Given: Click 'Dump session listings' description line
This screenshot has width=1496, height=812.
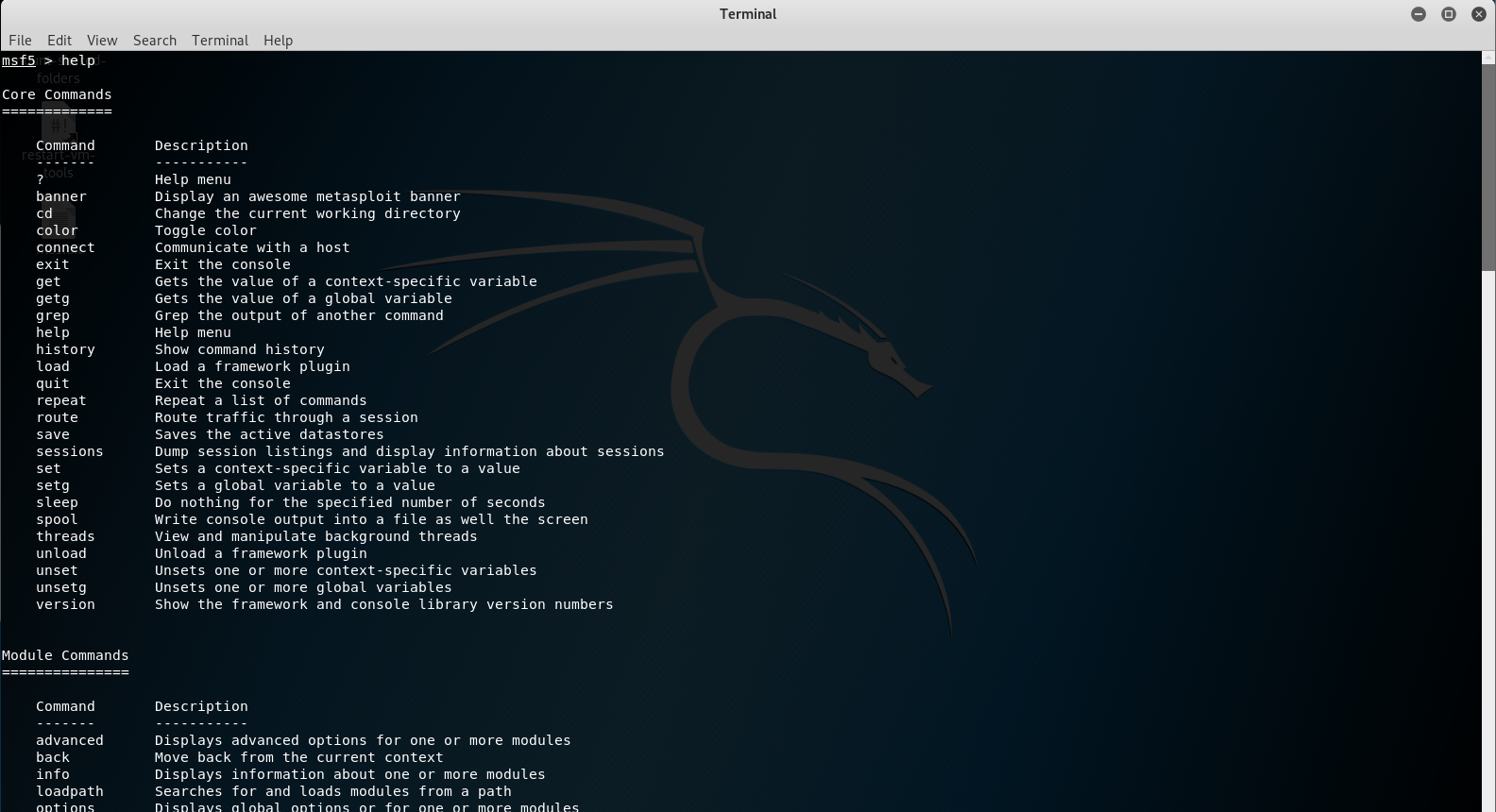Looking at the screenshot, I should click(410, 451).
